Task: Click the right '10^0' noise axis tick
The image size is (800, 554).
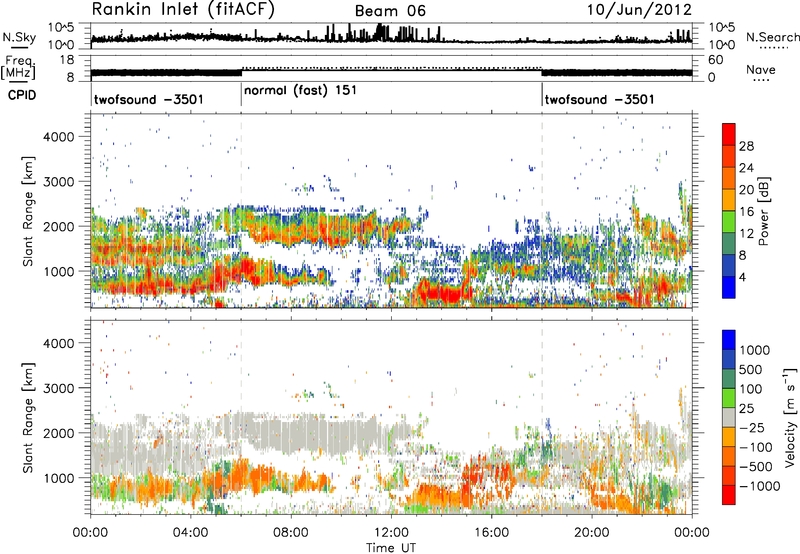Action: tap(721, 45)
